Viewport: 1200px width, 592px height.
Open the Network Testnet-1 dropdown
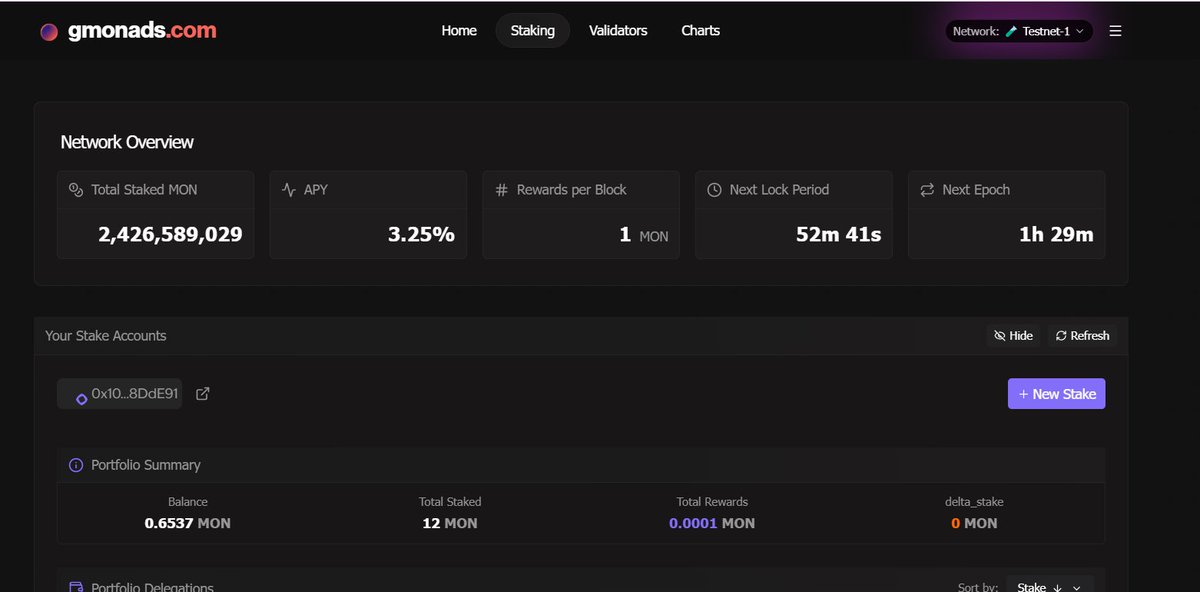click(x=1019, y=32)
